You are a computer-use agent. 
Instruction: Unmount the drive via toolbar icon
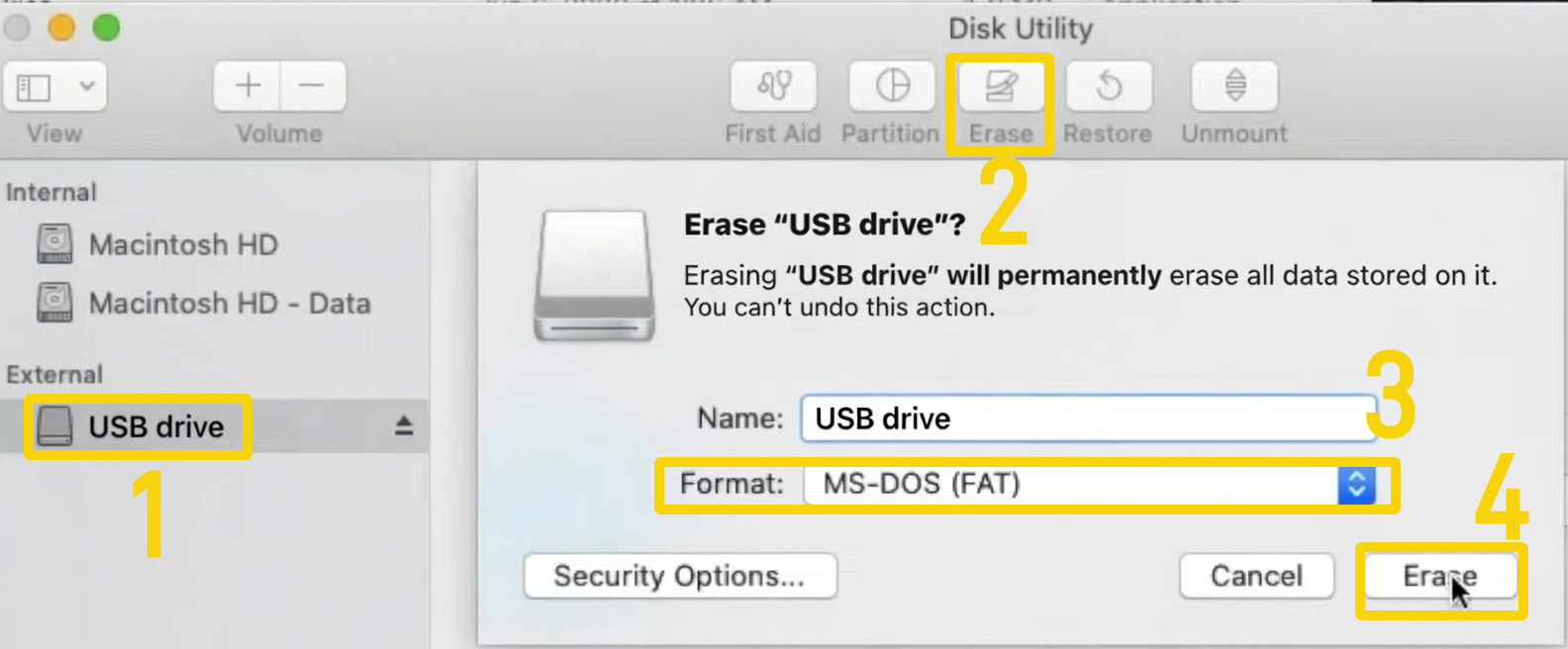(1232, 86)
